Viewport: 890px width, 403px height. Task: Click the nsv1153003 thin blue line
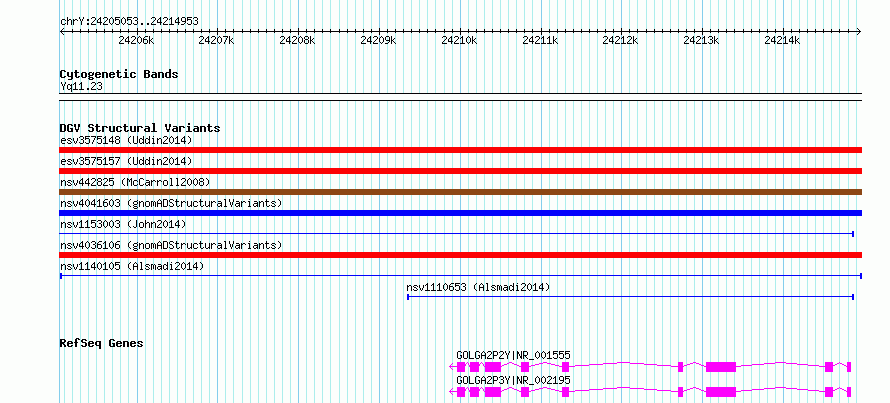coord(457,233)
